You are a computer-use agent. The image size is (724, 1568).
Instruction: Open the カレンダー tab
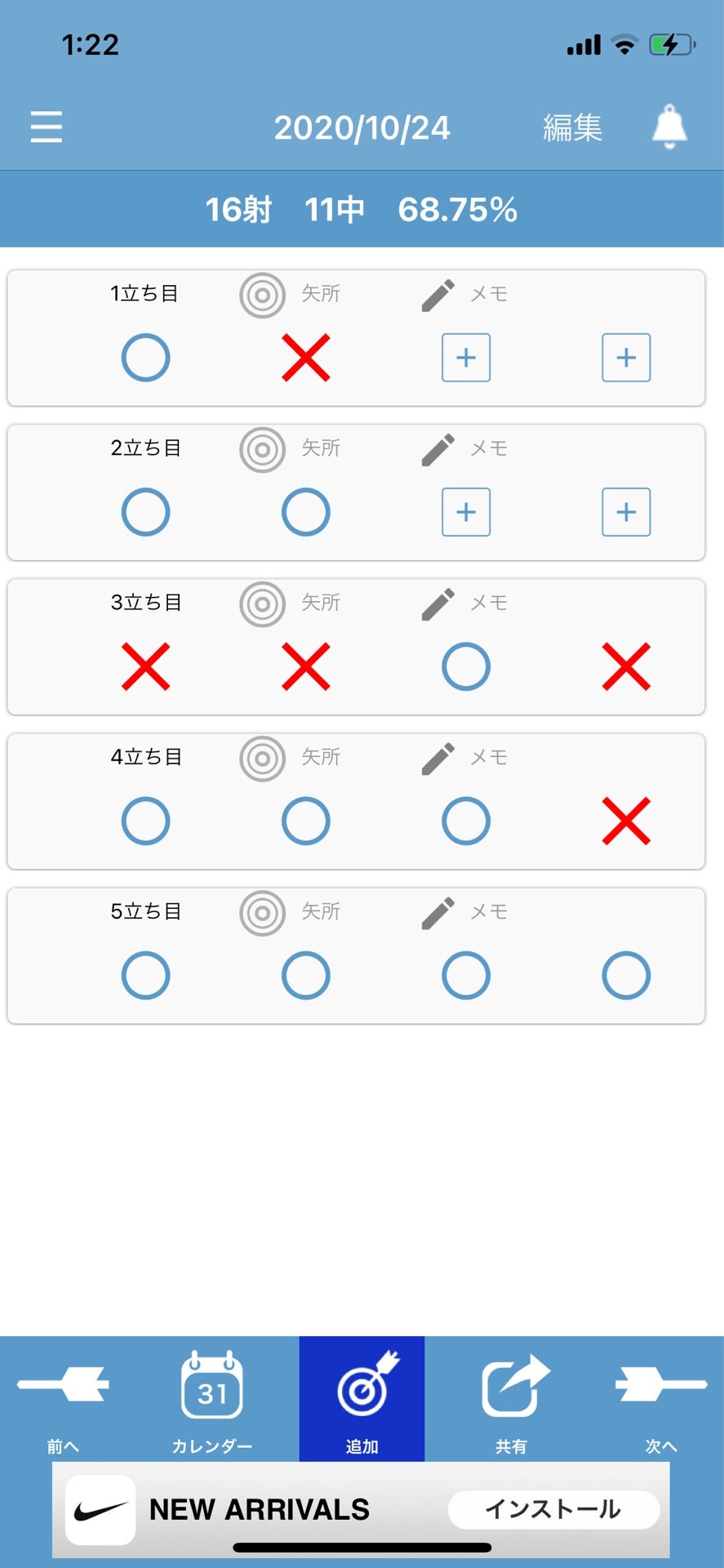[x=211, y=1399]
